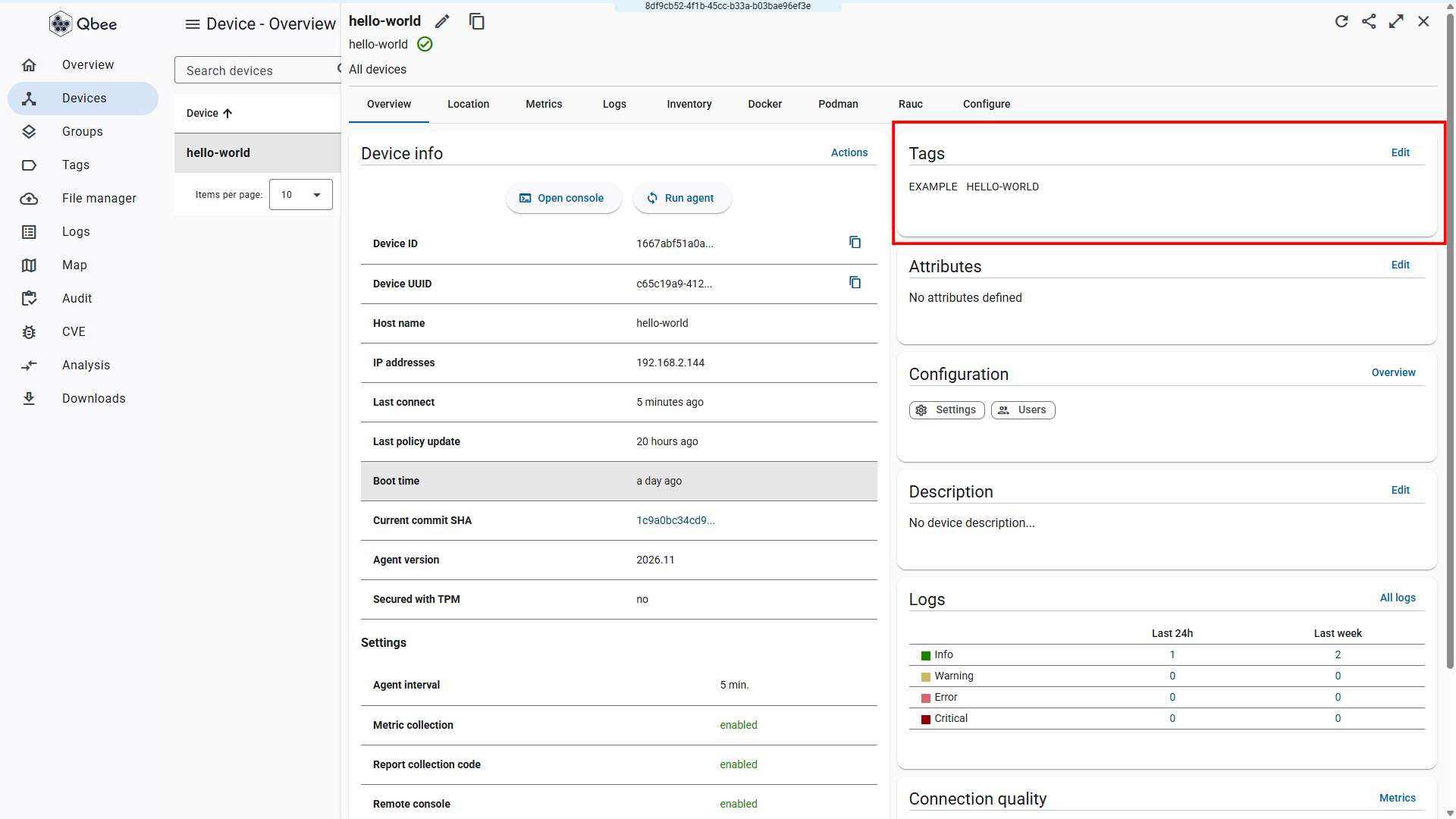Open File manager in the sidebar
Image resolution: width=1456 pixels, height=819 pixels.
tap(83, 199)
